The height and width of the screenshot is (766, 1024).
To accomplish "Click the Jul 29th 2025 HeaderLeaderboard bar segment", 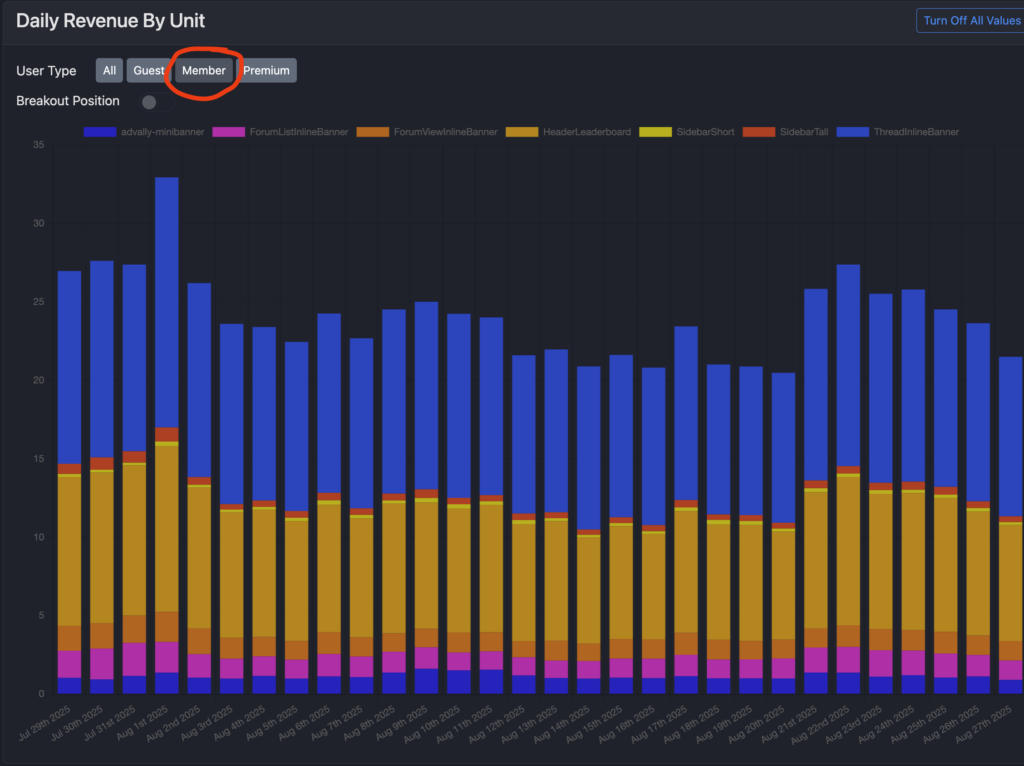I will pos(69,551).
